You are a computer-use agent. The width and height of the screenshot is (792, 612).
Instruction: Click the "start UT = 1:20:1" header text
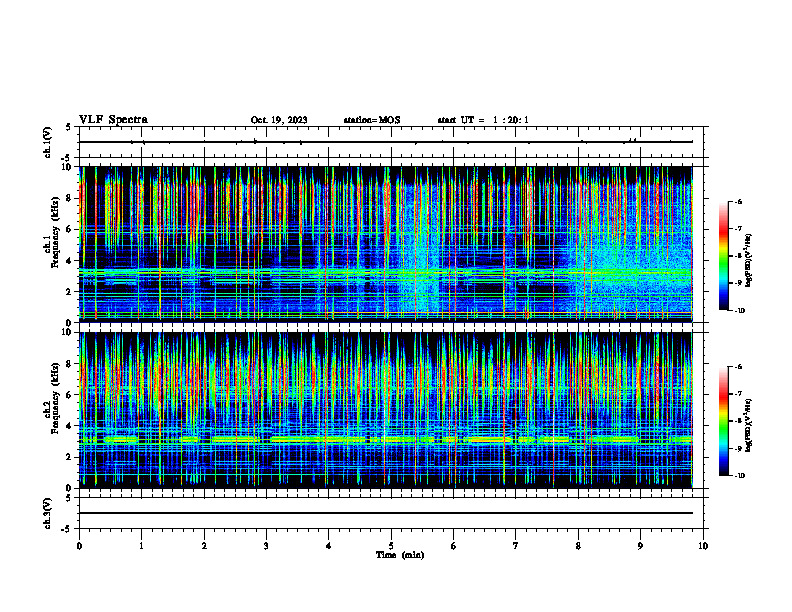tap(483, 120)
